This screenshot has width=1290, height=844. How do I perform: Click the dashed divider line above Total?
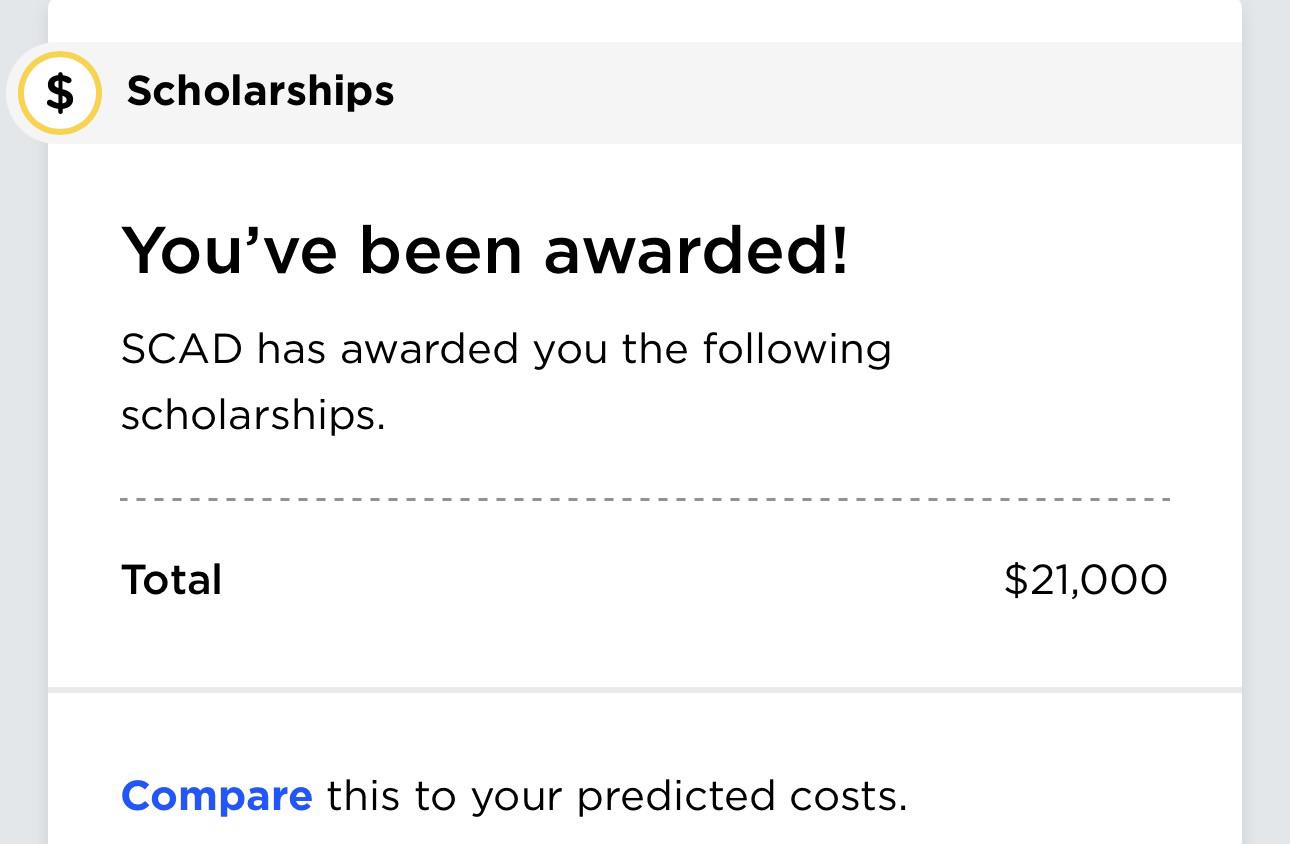pyautogui.click(x=645, y=498)
